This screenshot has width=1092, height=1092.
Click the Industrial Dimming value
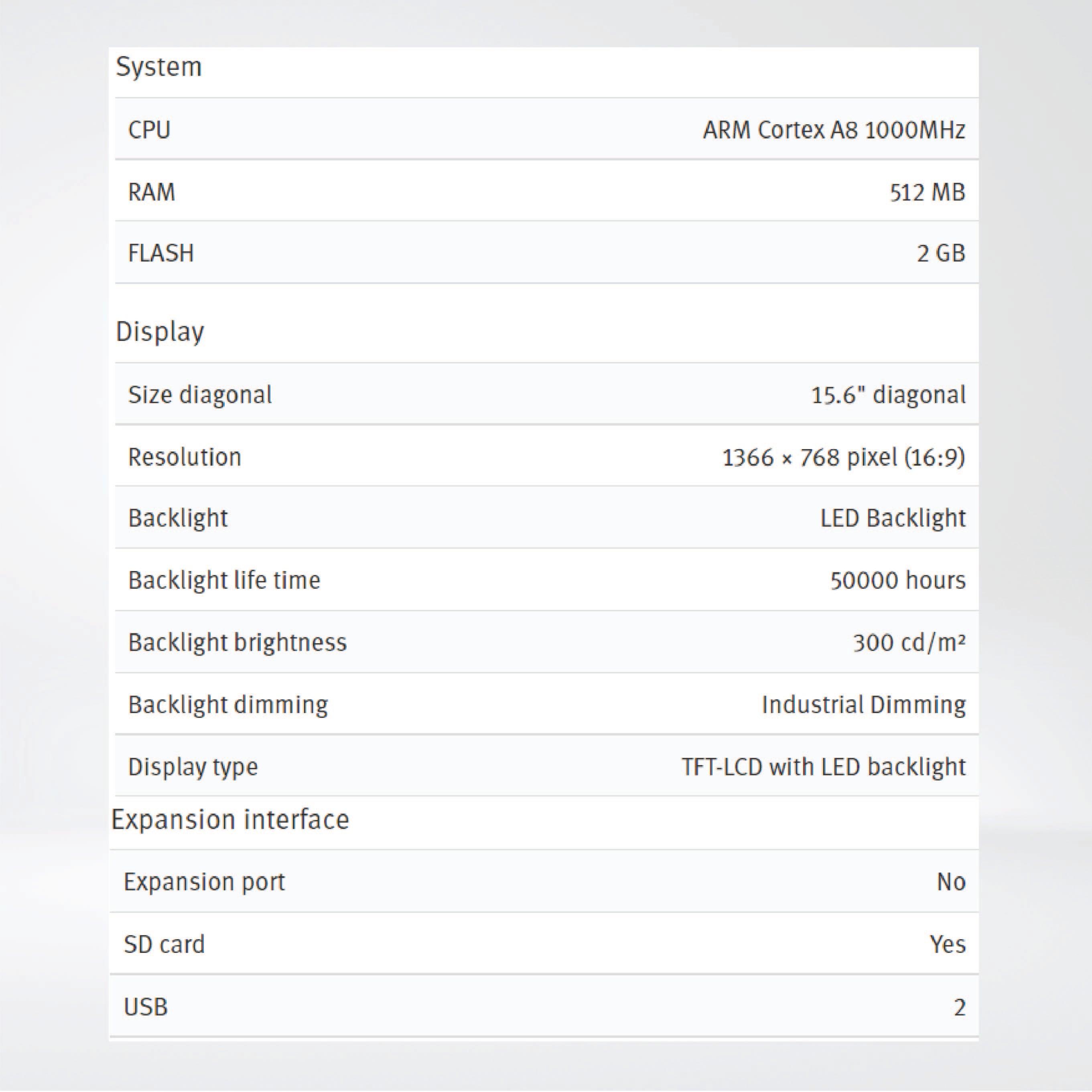click(864, 705)
